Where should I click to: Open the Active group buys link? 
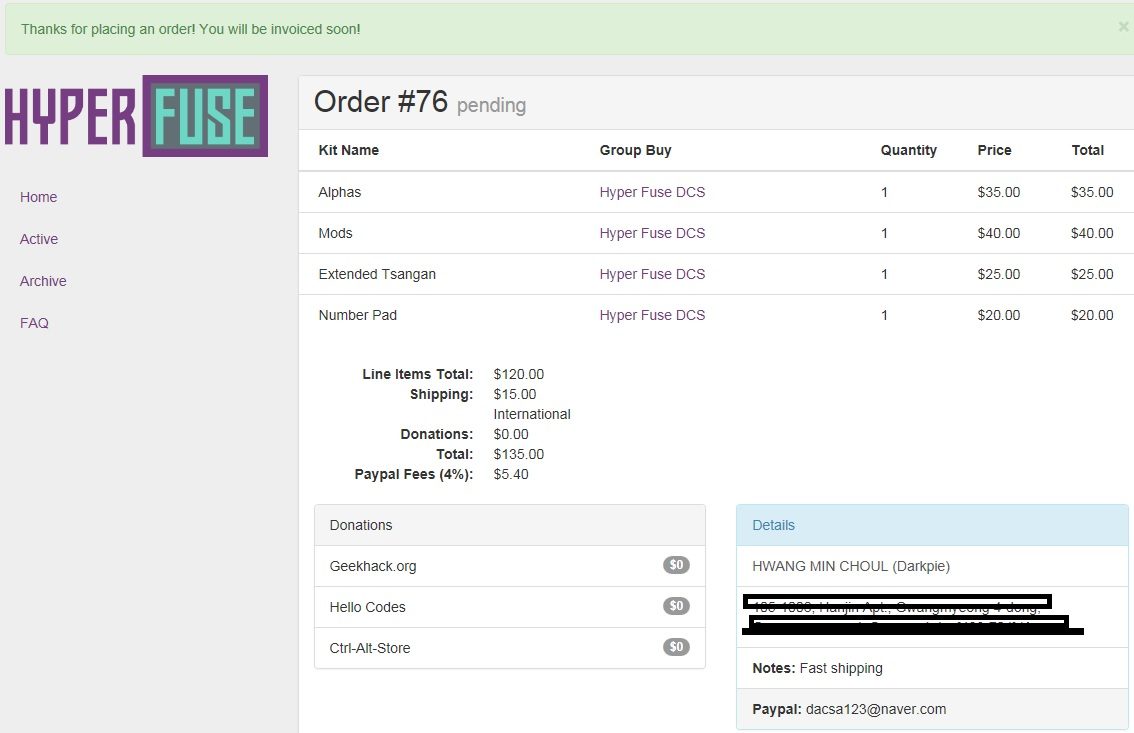39,239
